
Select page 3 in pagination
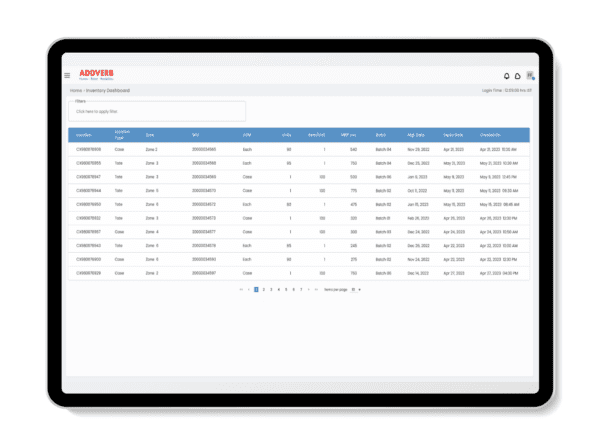271,289
